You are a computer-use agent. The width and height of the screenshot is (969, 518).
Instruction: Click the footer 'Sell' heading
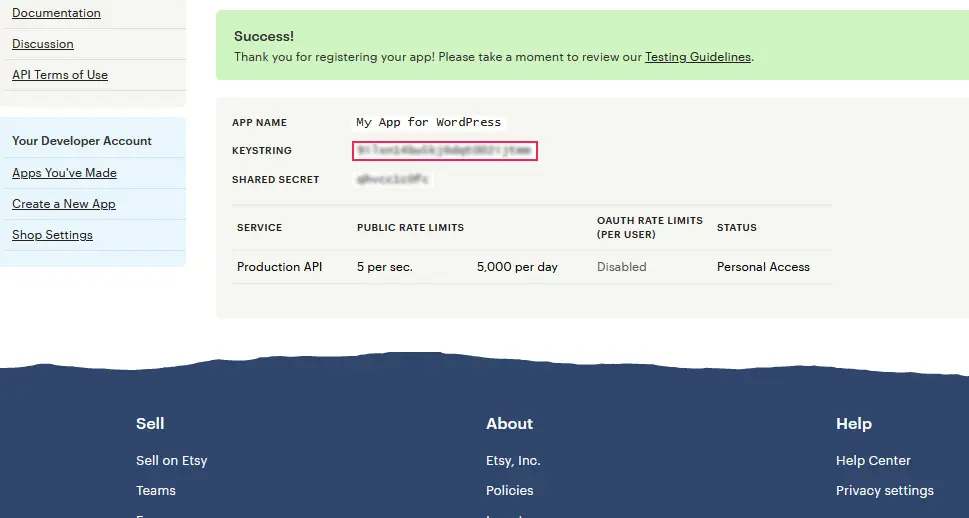point(150,423)
